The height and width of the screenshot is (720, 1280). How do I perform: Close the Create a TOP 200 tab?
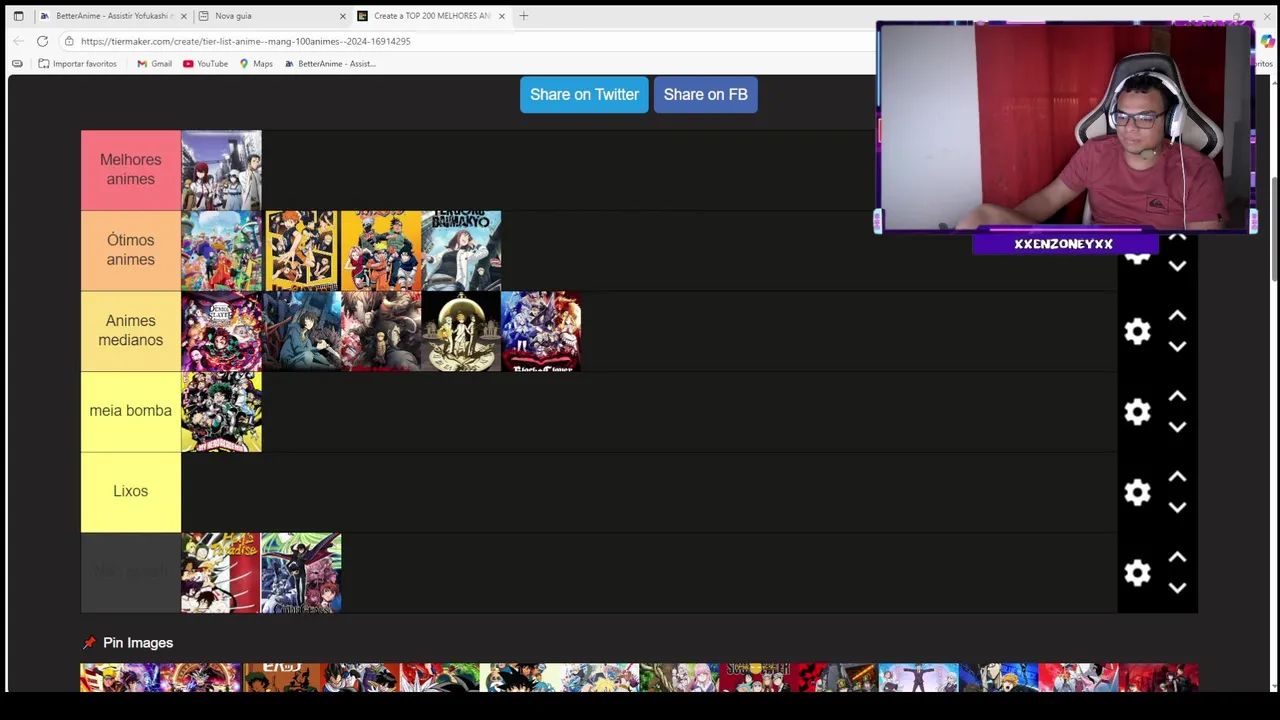[502, 16]
